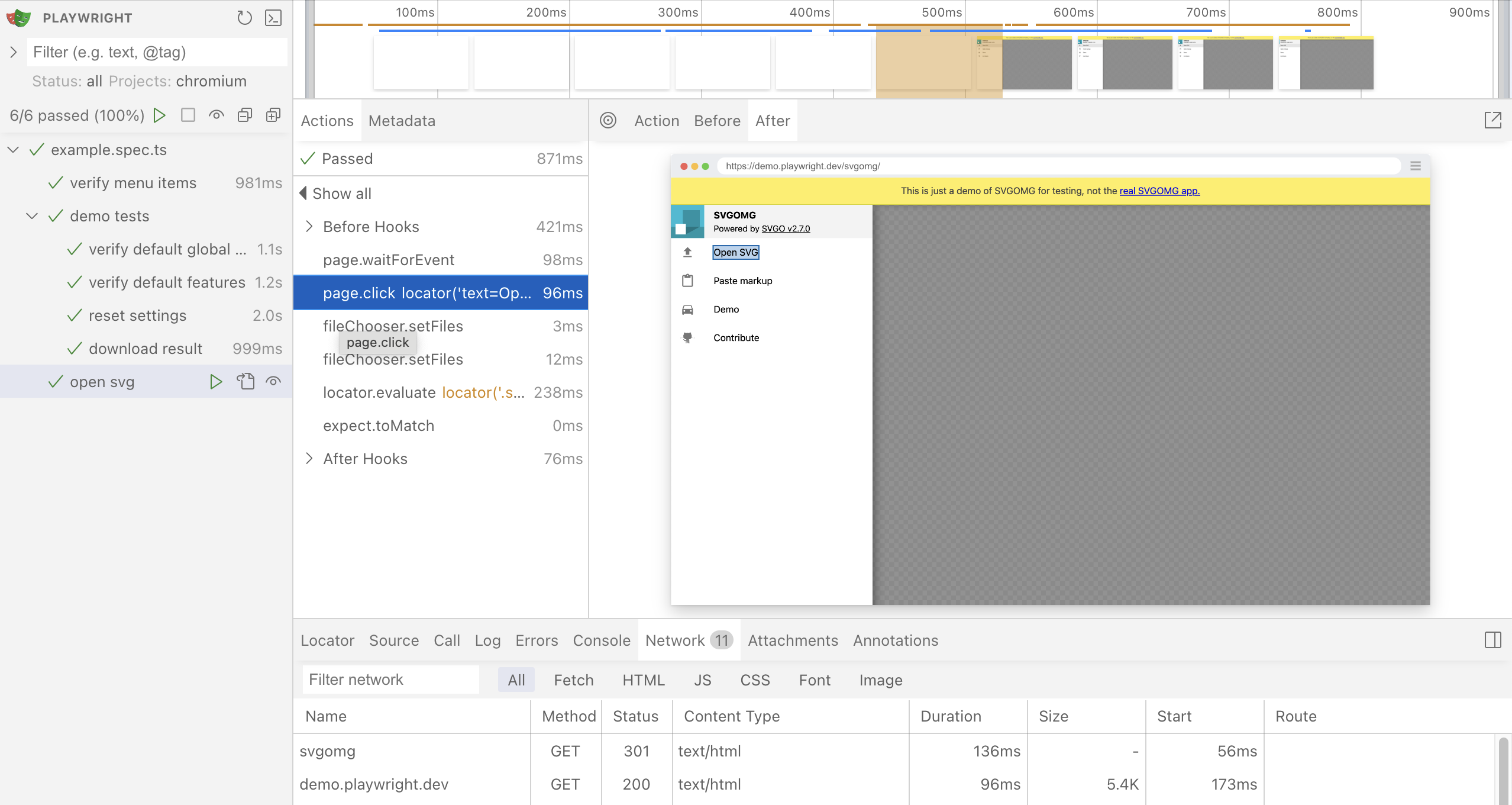Image resolution: width=1512 pixels, height=805 pixels.
Task: Click the stop tests square icon
Action: [x=188, y=115]
